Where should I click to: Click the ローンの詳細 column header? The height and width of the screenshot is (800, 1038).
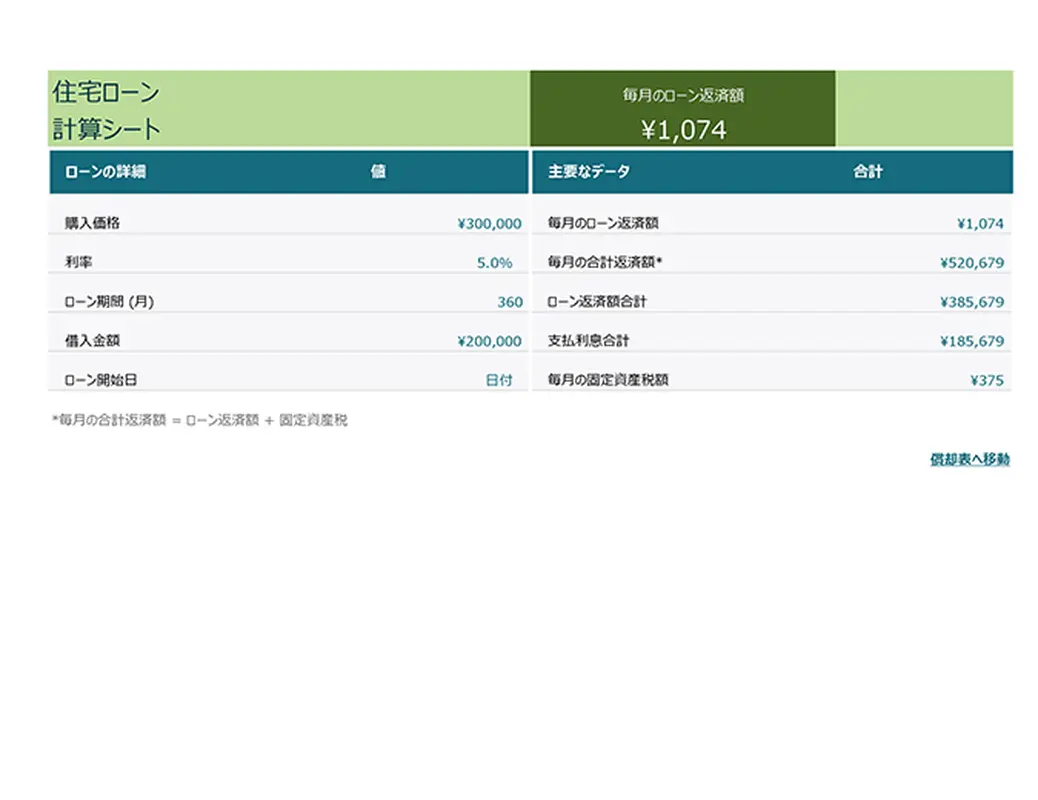click(105, 172)
